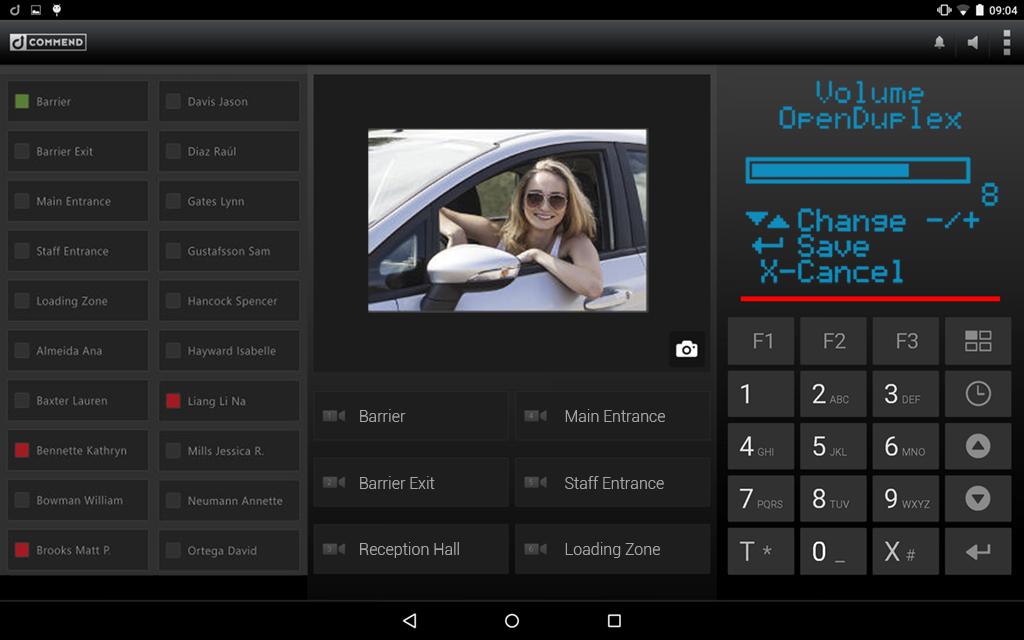Call contact Bennette Kathryn
Image resolution: width=1024 pixels, height=640 pixels.
(x=78, y=450)
